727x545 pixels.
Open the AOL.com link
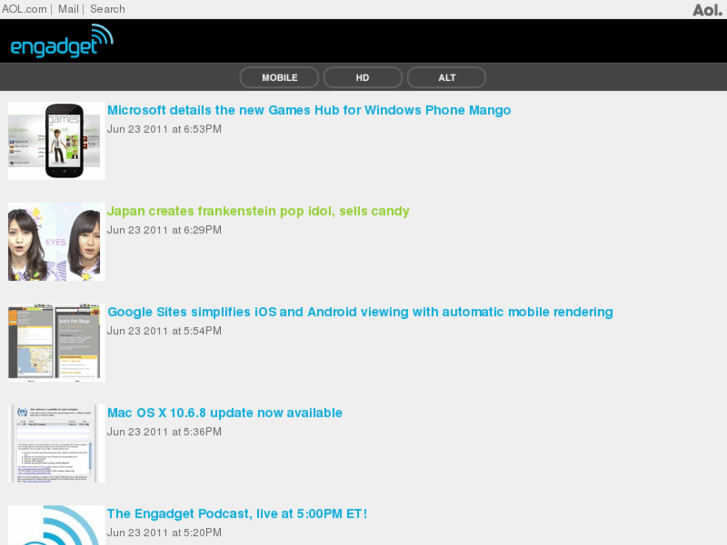(x=24, y=9)
